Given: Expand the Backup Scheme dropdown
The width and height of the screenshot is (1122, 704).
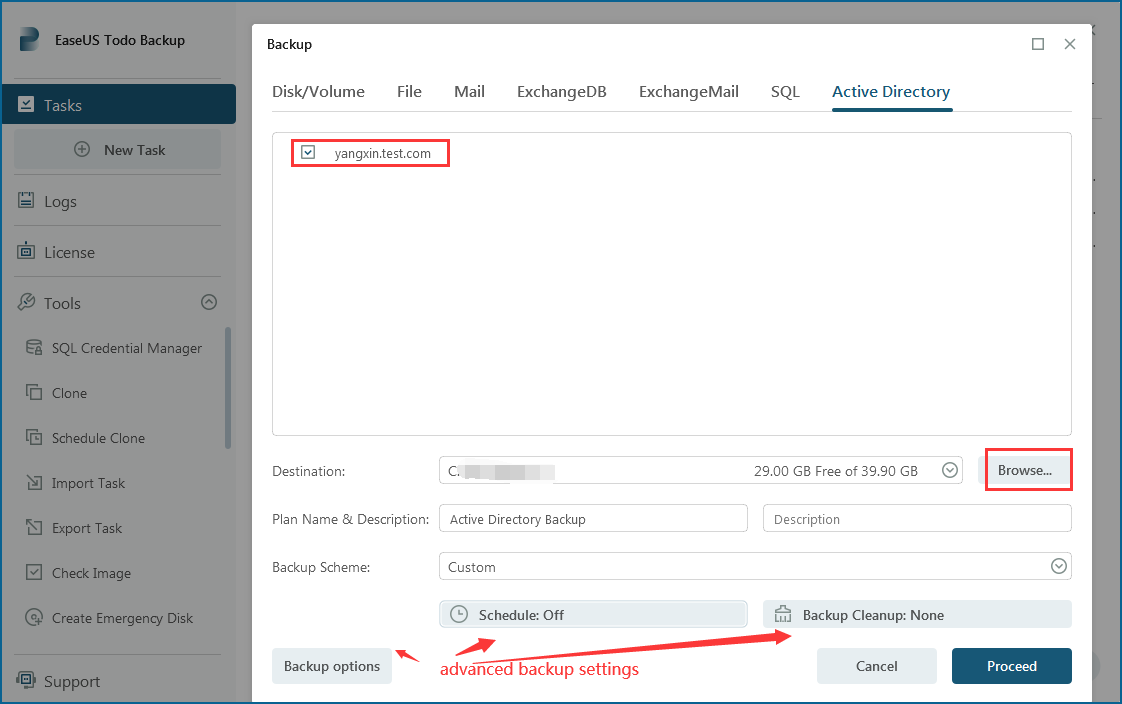Looking at the screenshot, I should [x=1059, y=567].
